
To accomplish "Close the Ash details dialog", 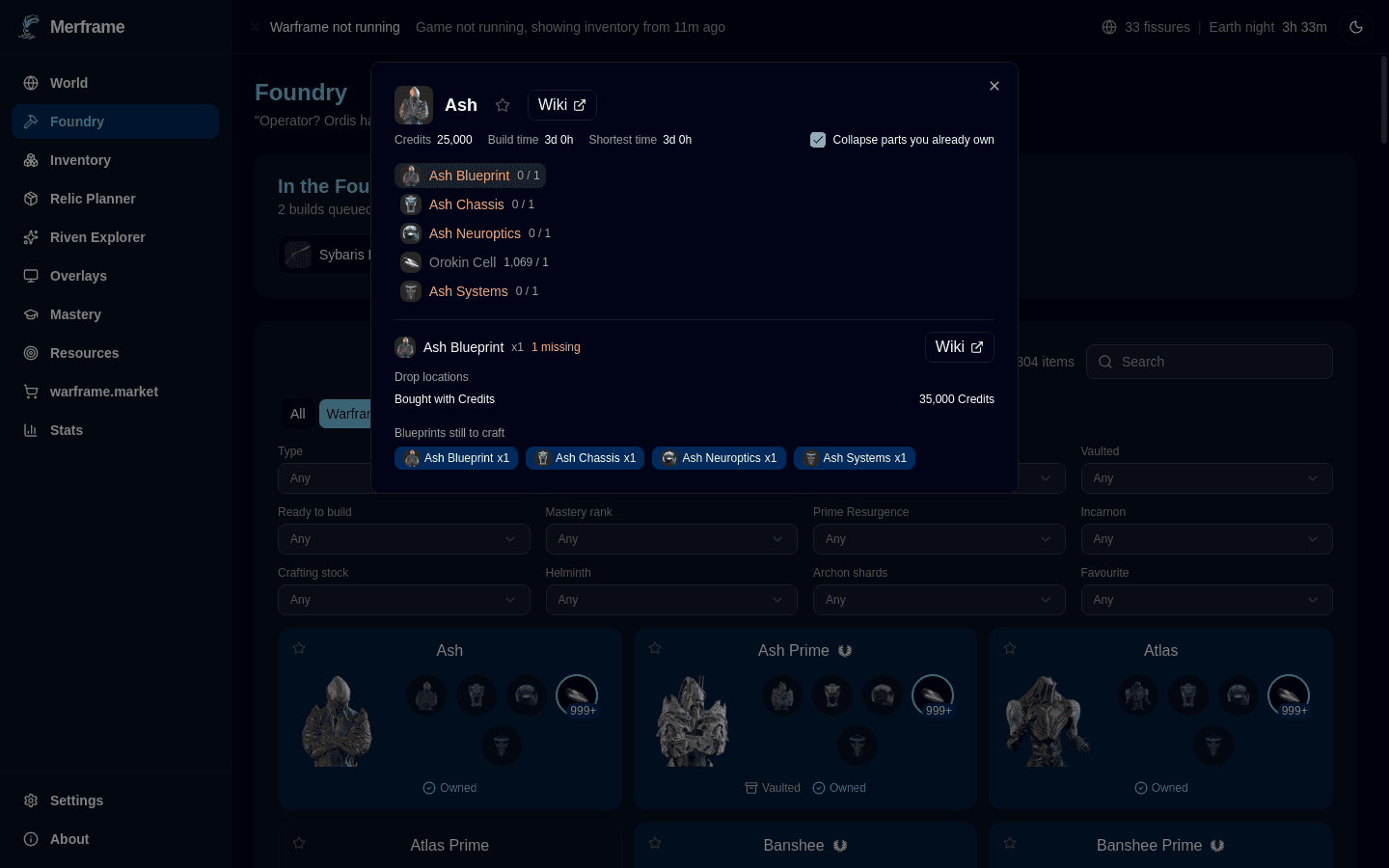I will tap(994, 86).
